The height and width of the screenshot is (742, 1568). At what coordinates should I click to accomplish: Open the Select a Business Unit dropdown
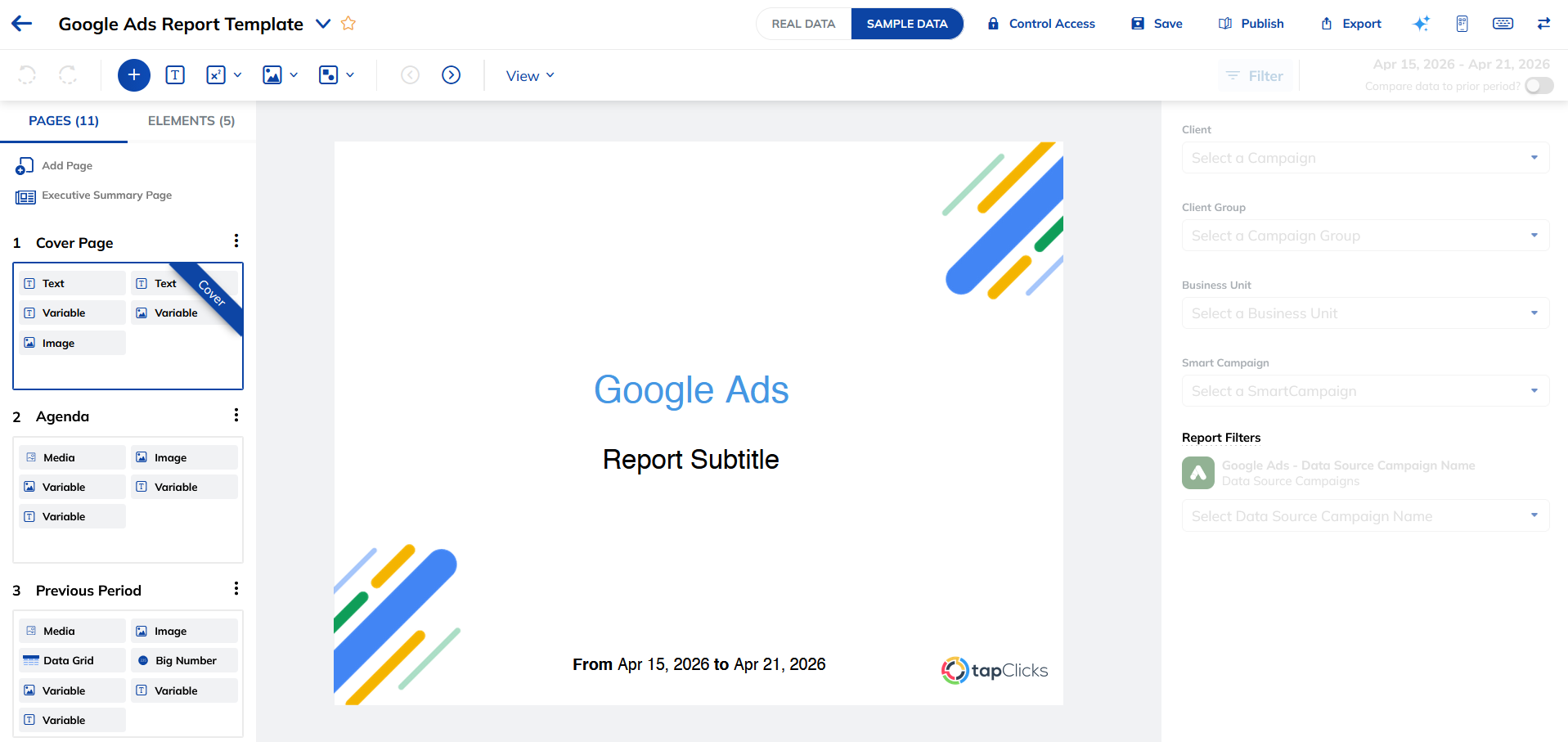[1365, 313]
